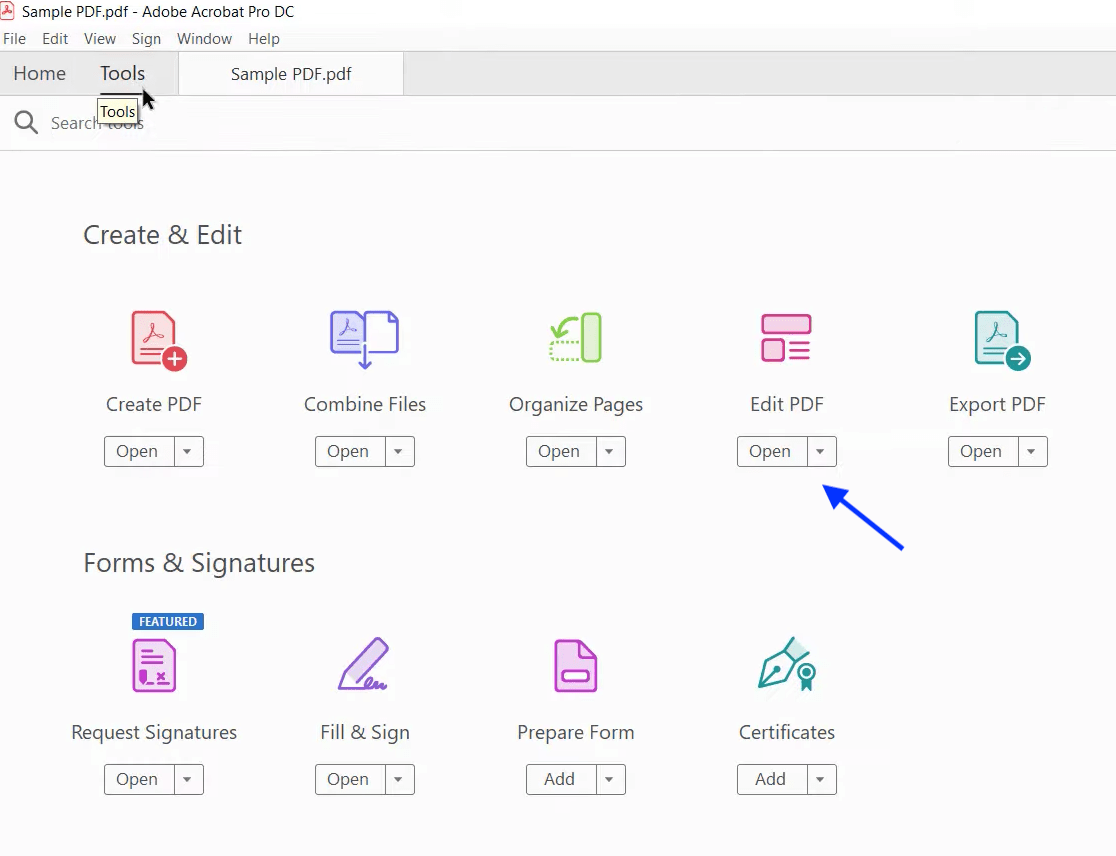
Task: Click the FEATURED badge above Request Signatures
Action: [x=168, y=621]
